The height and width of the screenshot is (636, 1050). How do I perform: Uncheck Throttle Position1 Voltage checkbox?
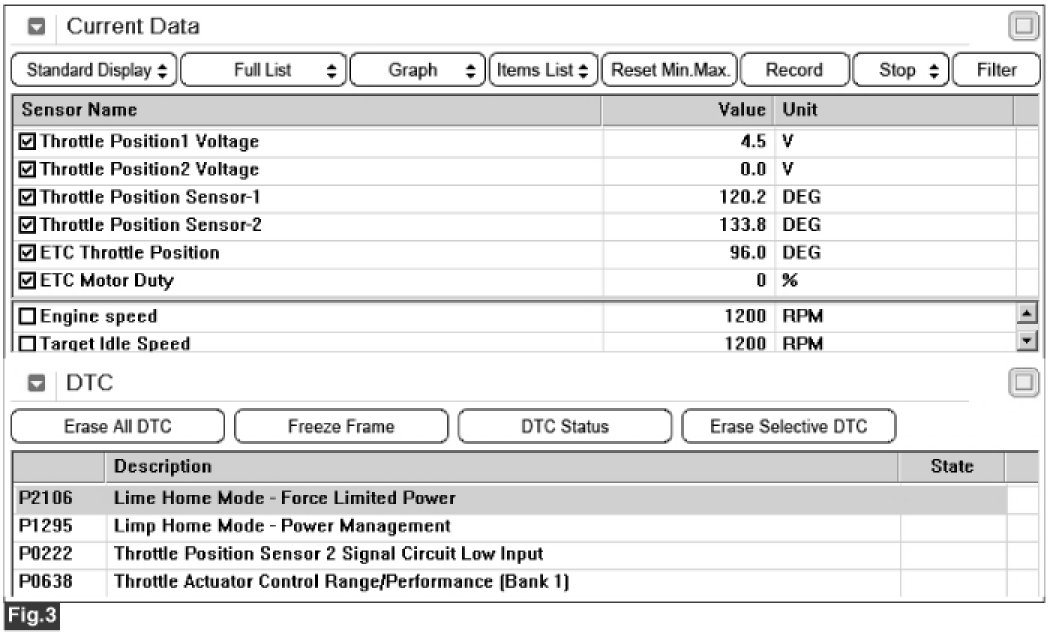tap(27, 142)
